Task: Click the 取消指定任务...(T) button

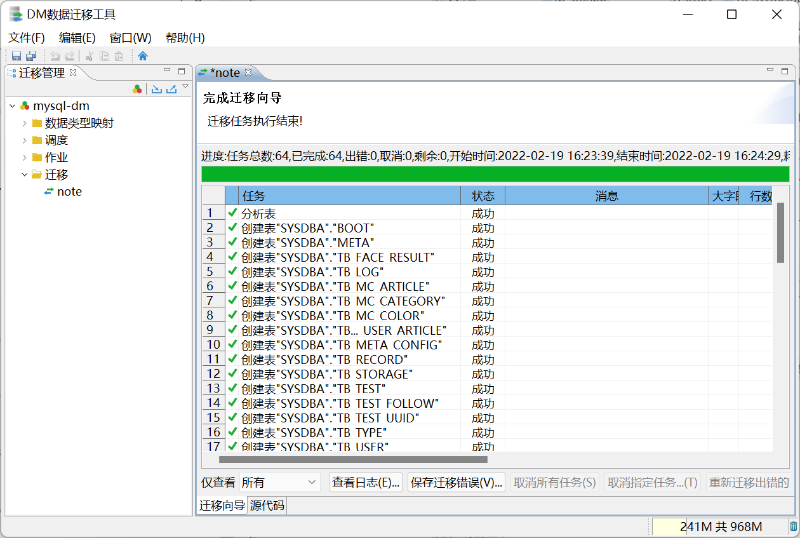Action: [653, 482]
